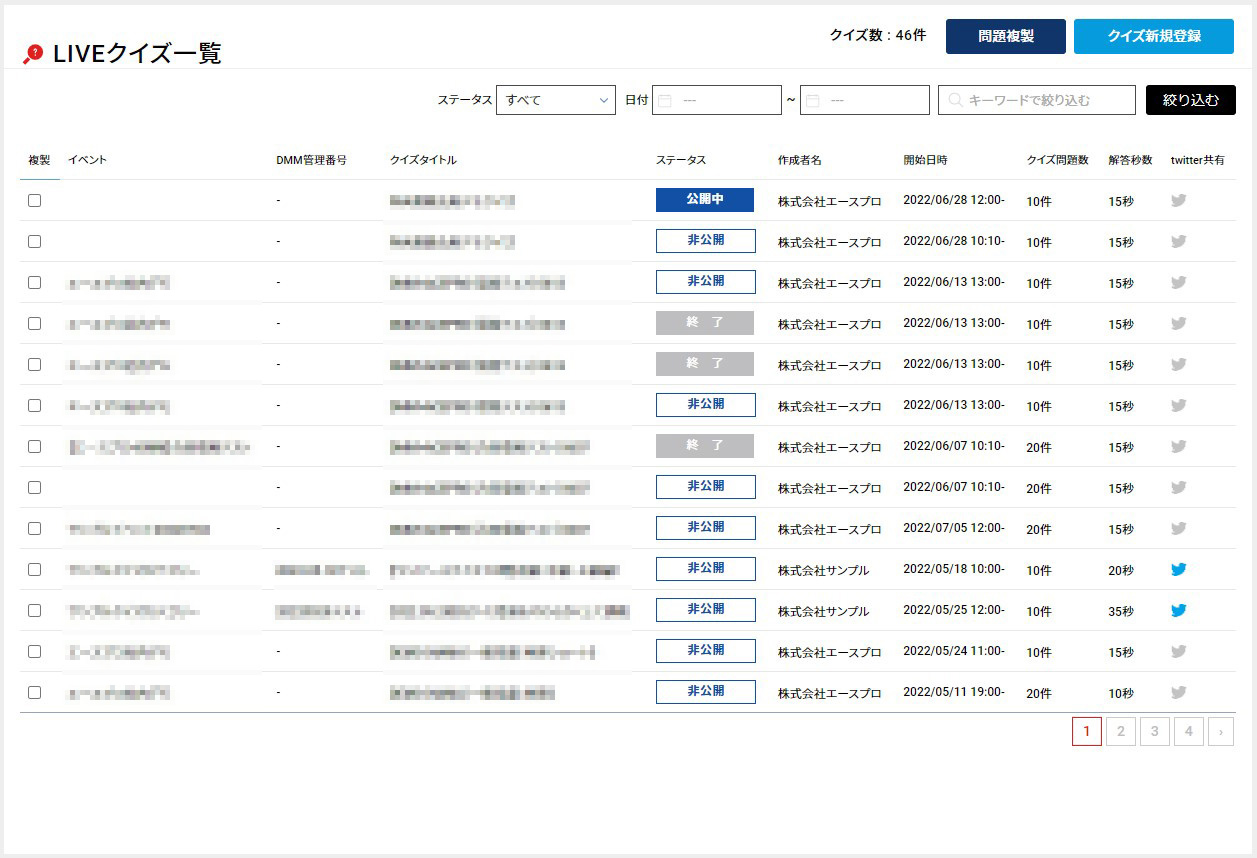This screenshot has width=1257, height=858.
Task: Jump to page 4 in pagination
Action: click(1188, 732)
